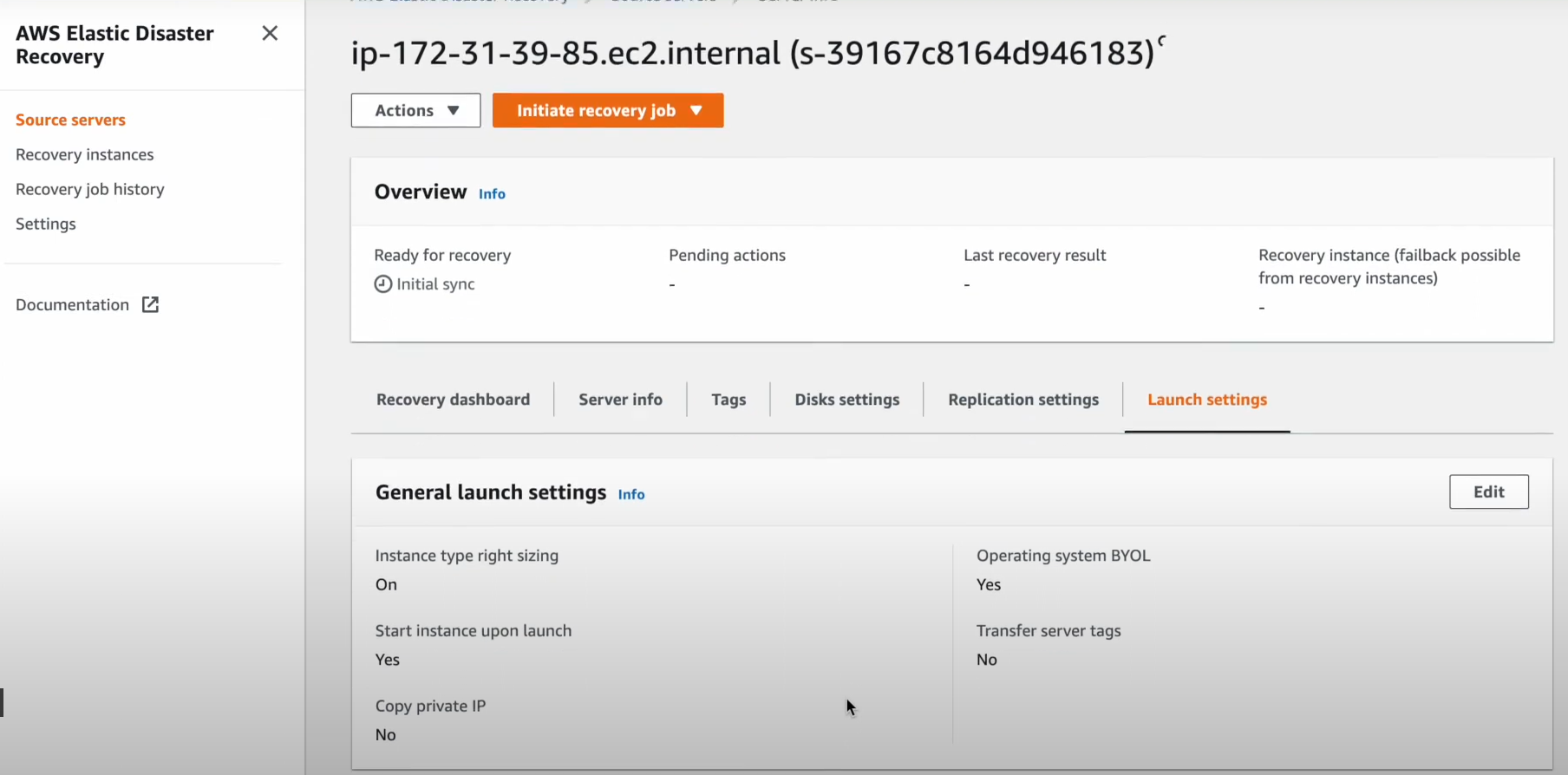Image resolution: width=1568 pixels, height=775 pixels.
Task: Open the Actions dropdown
Action: [415, 110]
